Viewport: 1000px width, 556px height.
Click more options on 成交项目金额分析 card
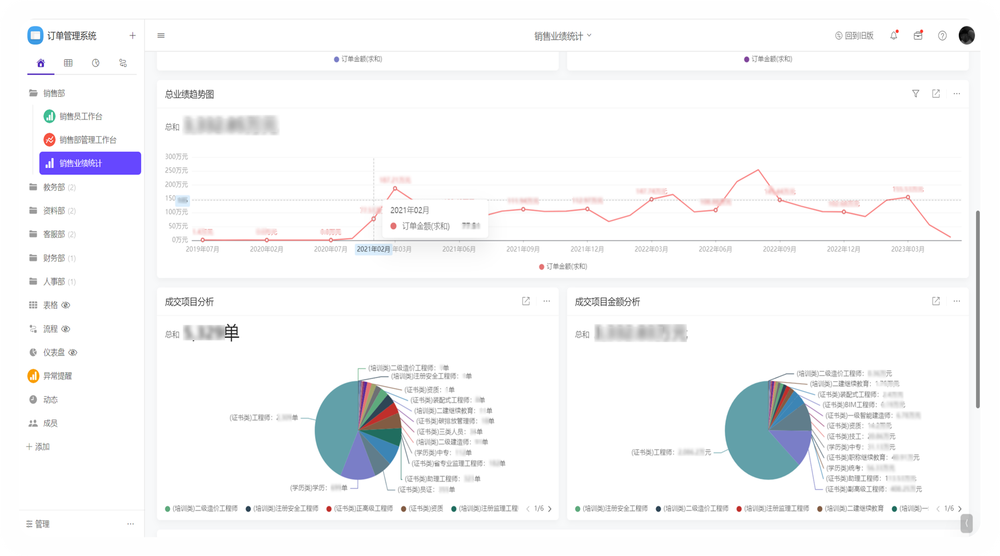956,301
